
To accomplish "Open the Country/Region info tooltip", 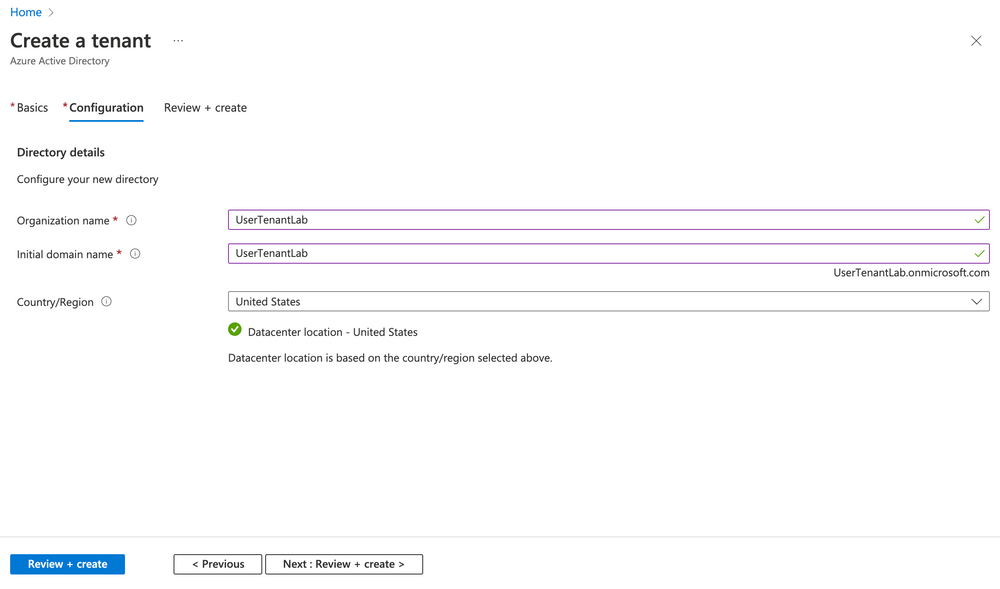I will point(108,301).
